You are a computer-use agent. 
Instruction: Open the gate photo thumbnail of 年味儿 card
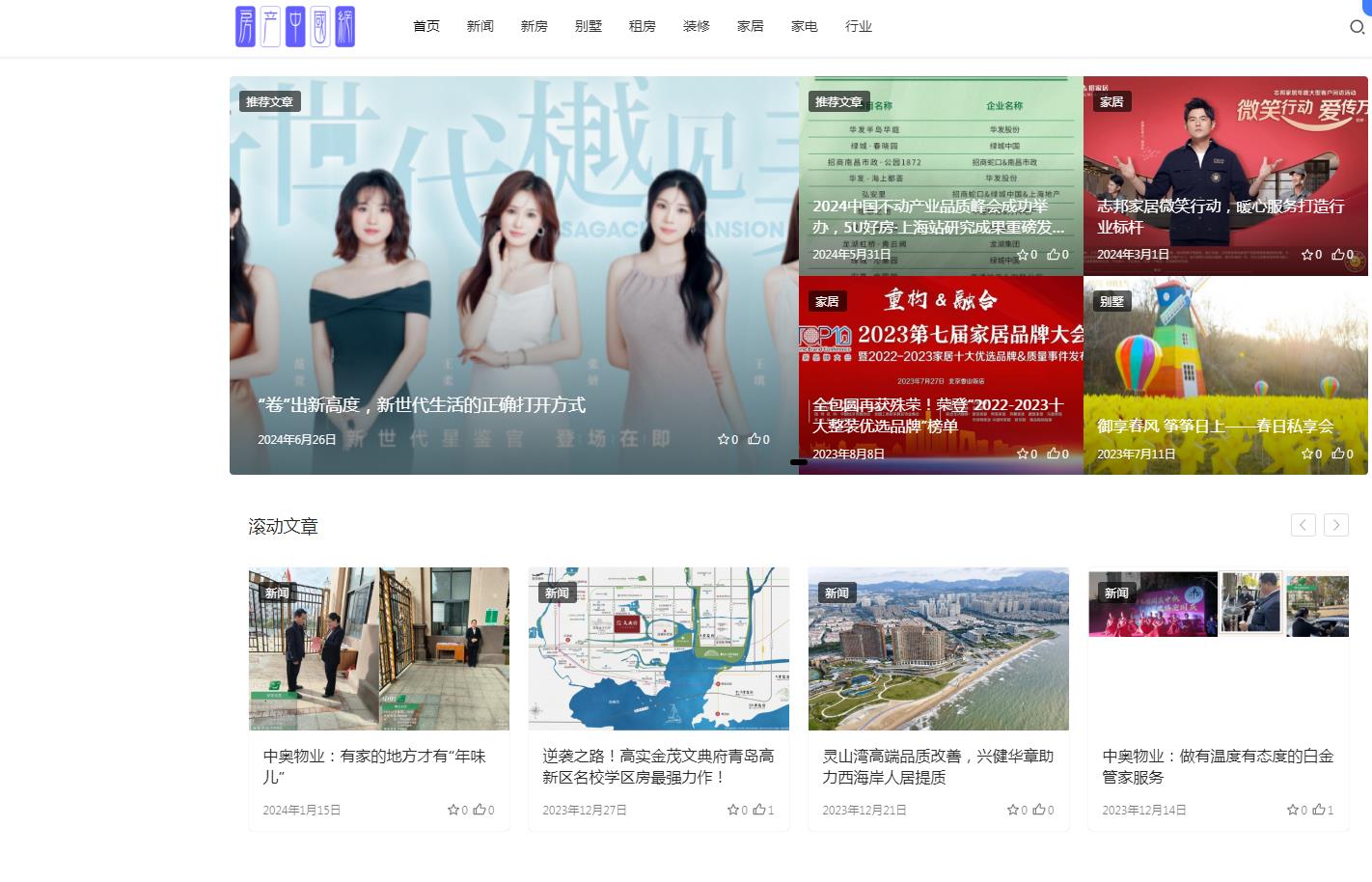pos(379,648)
